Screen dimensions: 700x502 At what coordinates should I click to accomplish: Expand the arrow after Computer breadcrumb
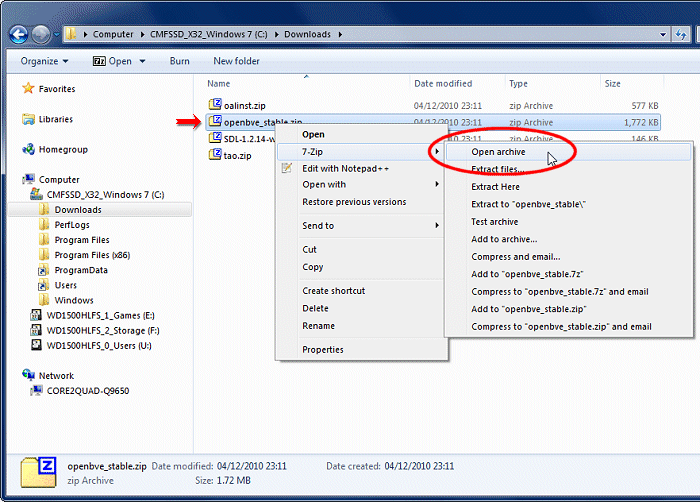142,34
